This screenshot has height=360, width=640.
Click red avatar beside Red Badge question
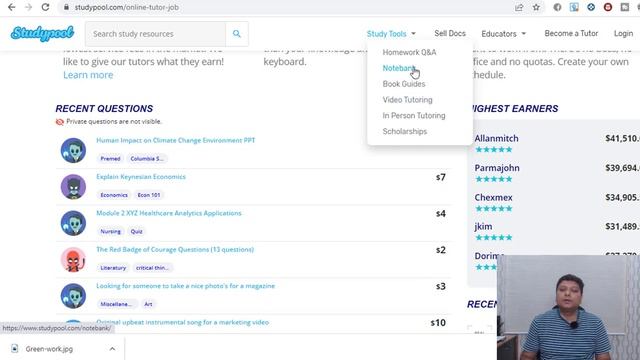point(73,259)
